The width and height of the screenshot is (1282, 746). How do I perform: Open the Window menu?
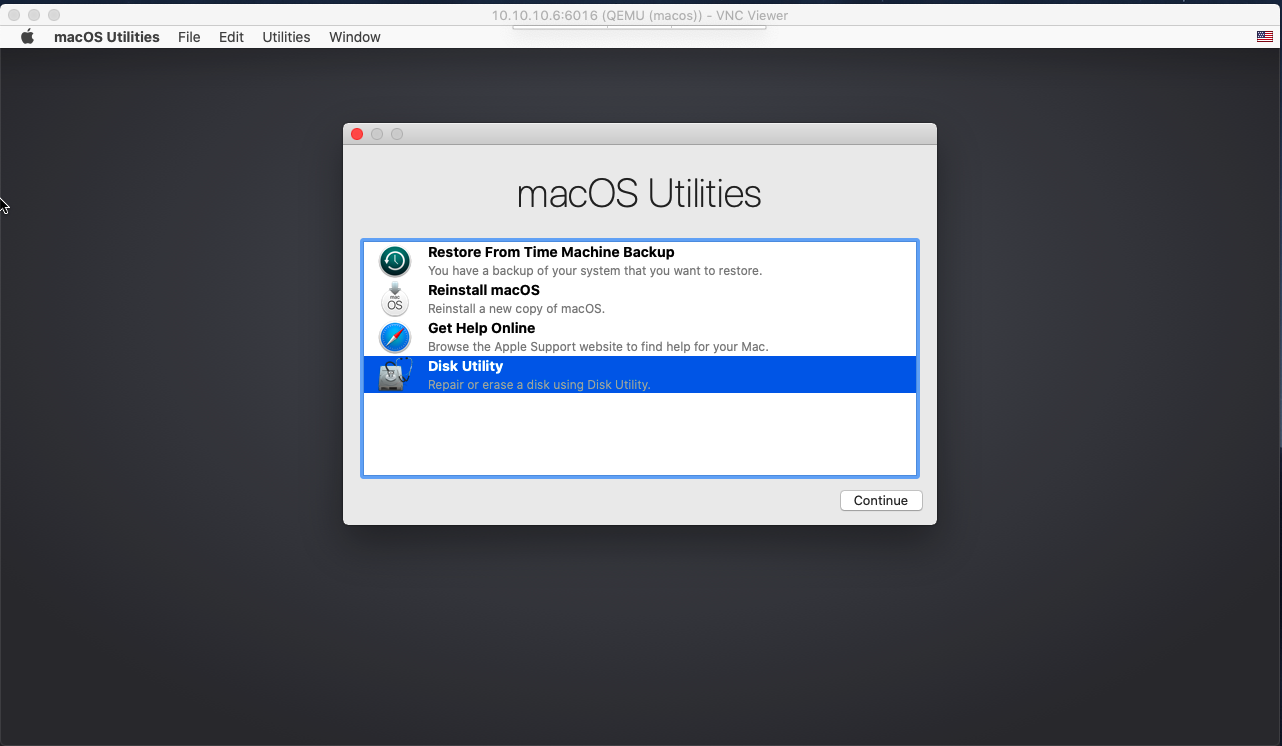[355, 37]
